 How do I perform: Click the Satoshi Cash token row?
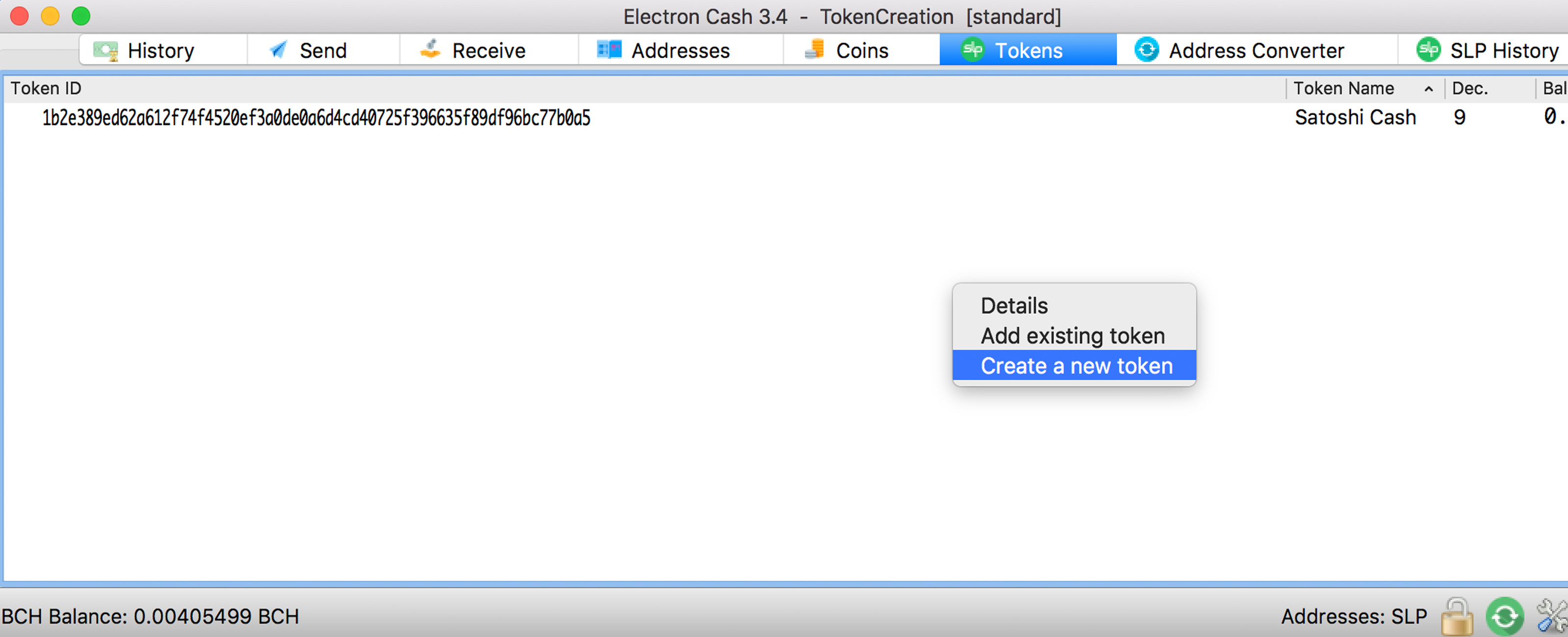point(784,117)
